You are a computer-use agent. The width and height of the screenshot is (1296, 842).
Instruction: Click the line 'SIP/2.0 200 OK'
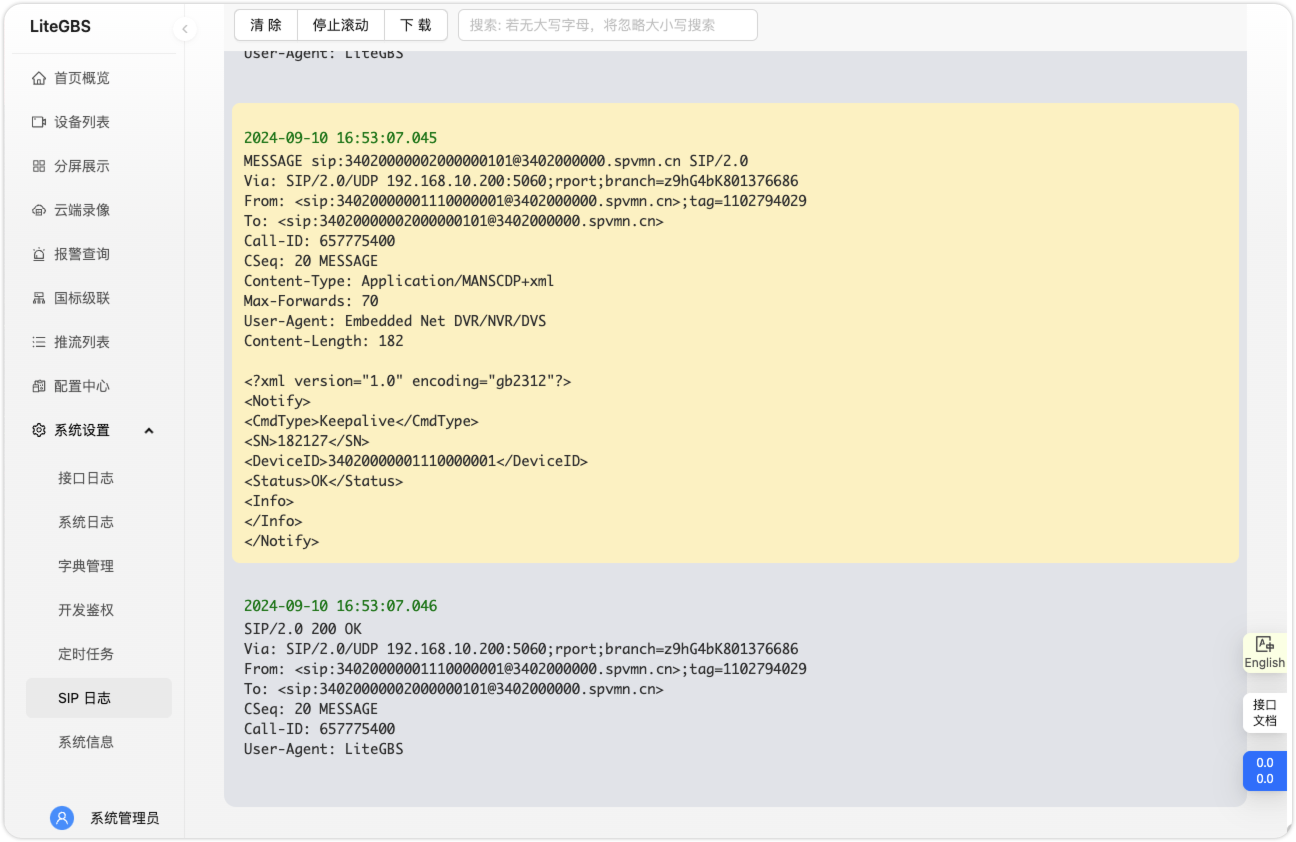[303, 629]
